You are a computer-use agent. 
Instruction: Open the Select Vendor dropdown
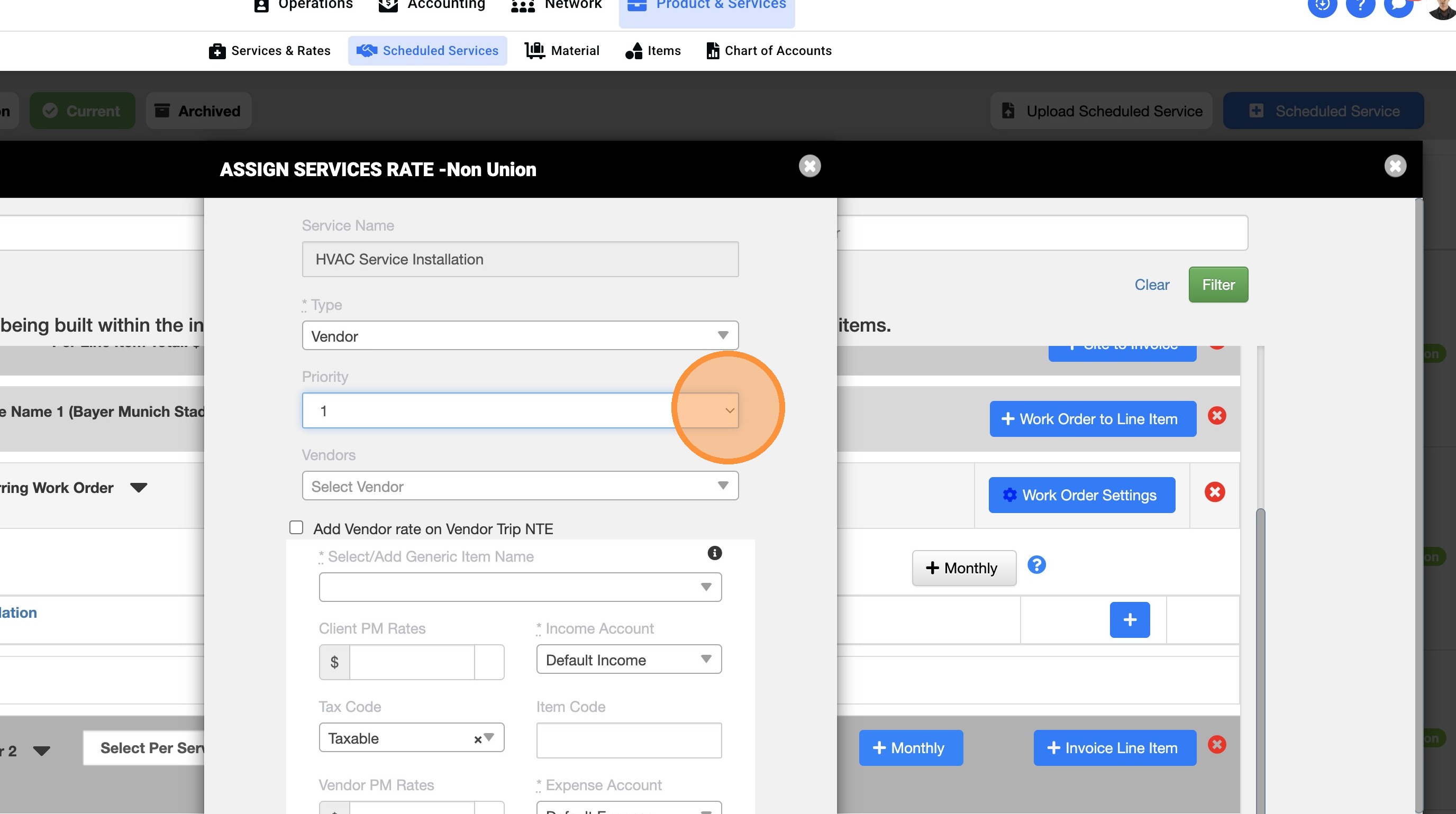(x=520, y=486)
